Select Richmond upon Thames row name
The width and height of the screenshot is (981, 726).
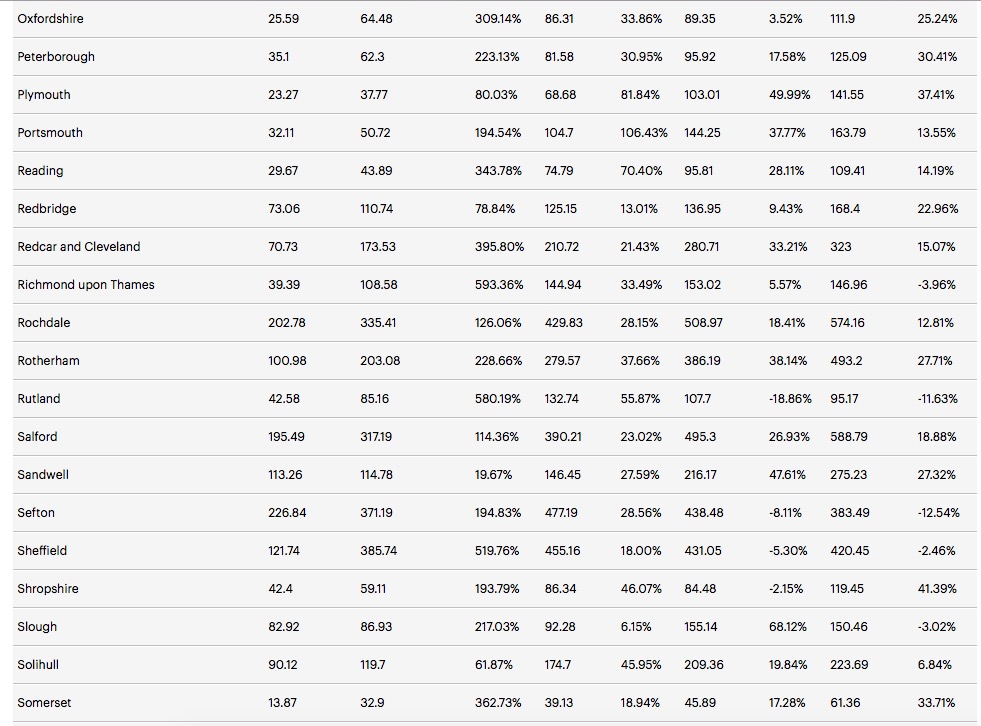tap(86, 285)
